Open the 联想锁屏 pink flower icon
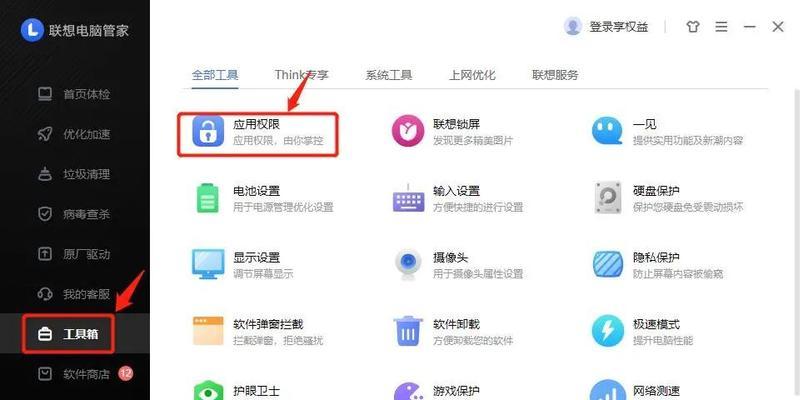Screen dimensions: 808x400 [408, 131]
